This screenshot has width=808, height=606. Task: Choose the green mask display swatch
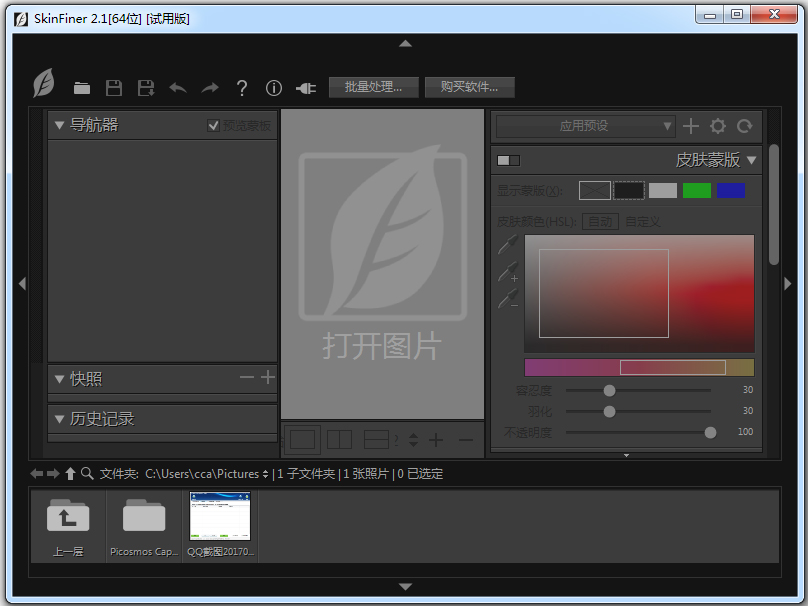(697, 190)
